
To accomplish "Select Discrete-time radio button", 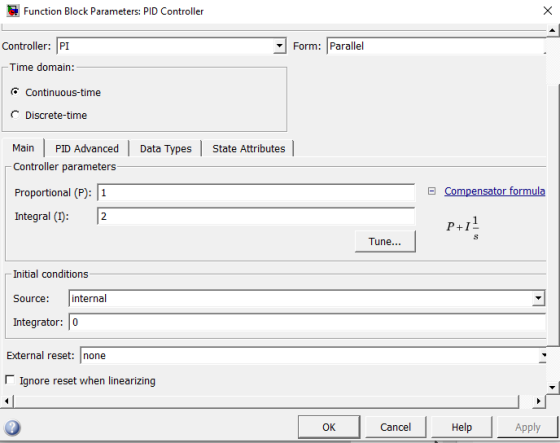I will [x=15, y=115].
